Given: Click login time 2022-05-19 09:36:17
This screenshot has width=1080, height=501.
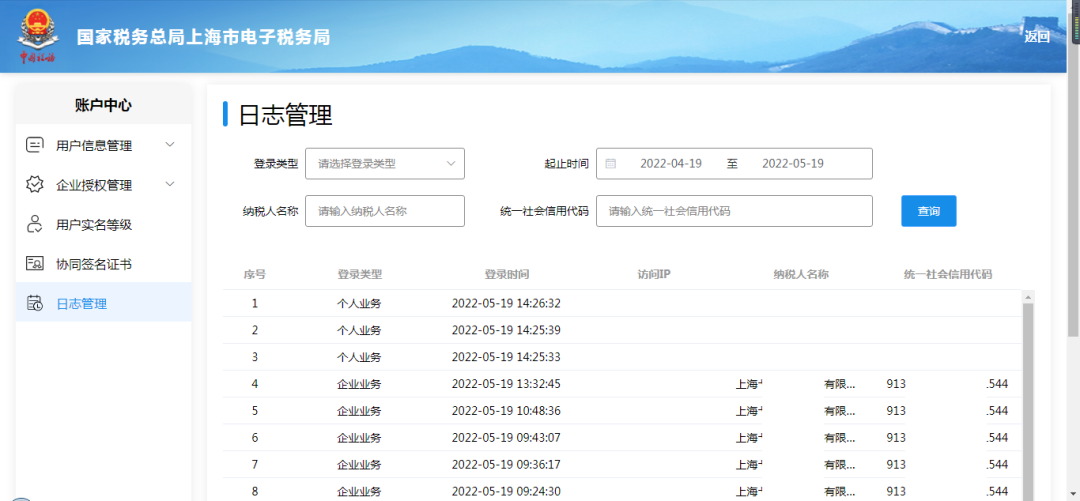Looking at the screenshot, I should click(x=506, y=464).
